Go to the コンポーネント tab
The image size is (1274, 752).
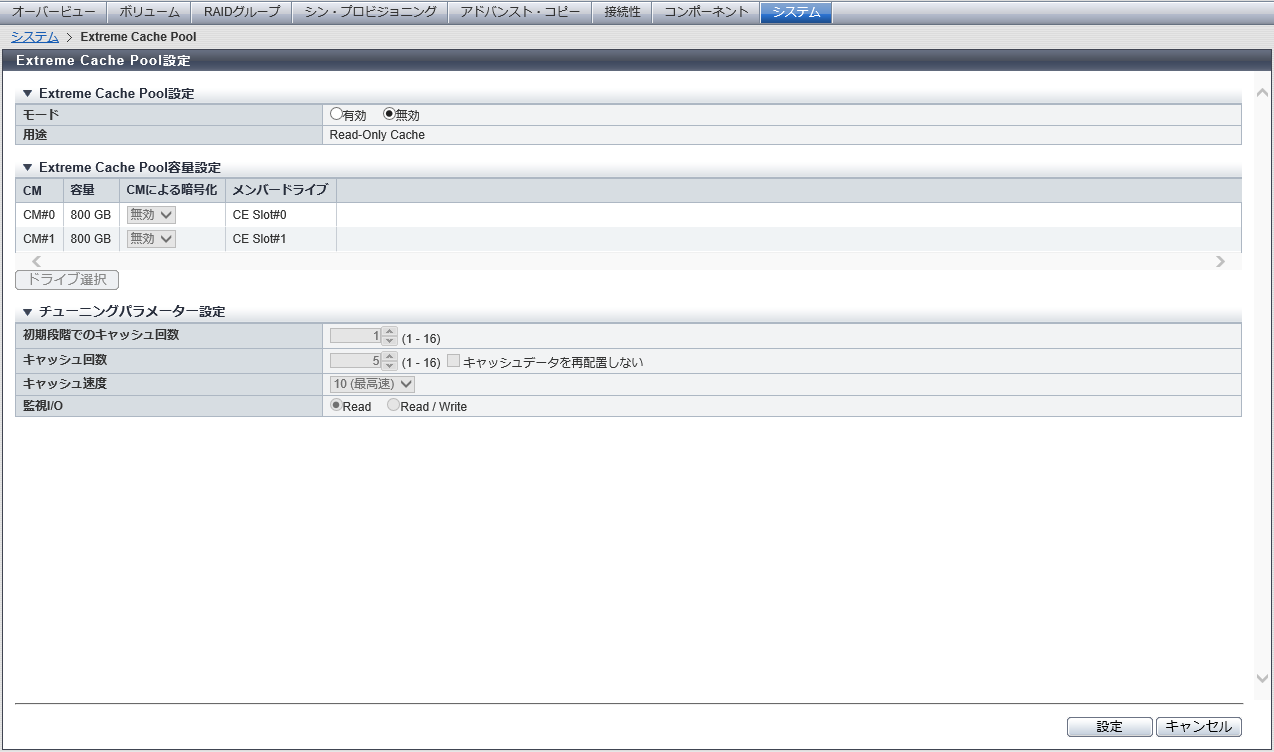coord(706,12)
